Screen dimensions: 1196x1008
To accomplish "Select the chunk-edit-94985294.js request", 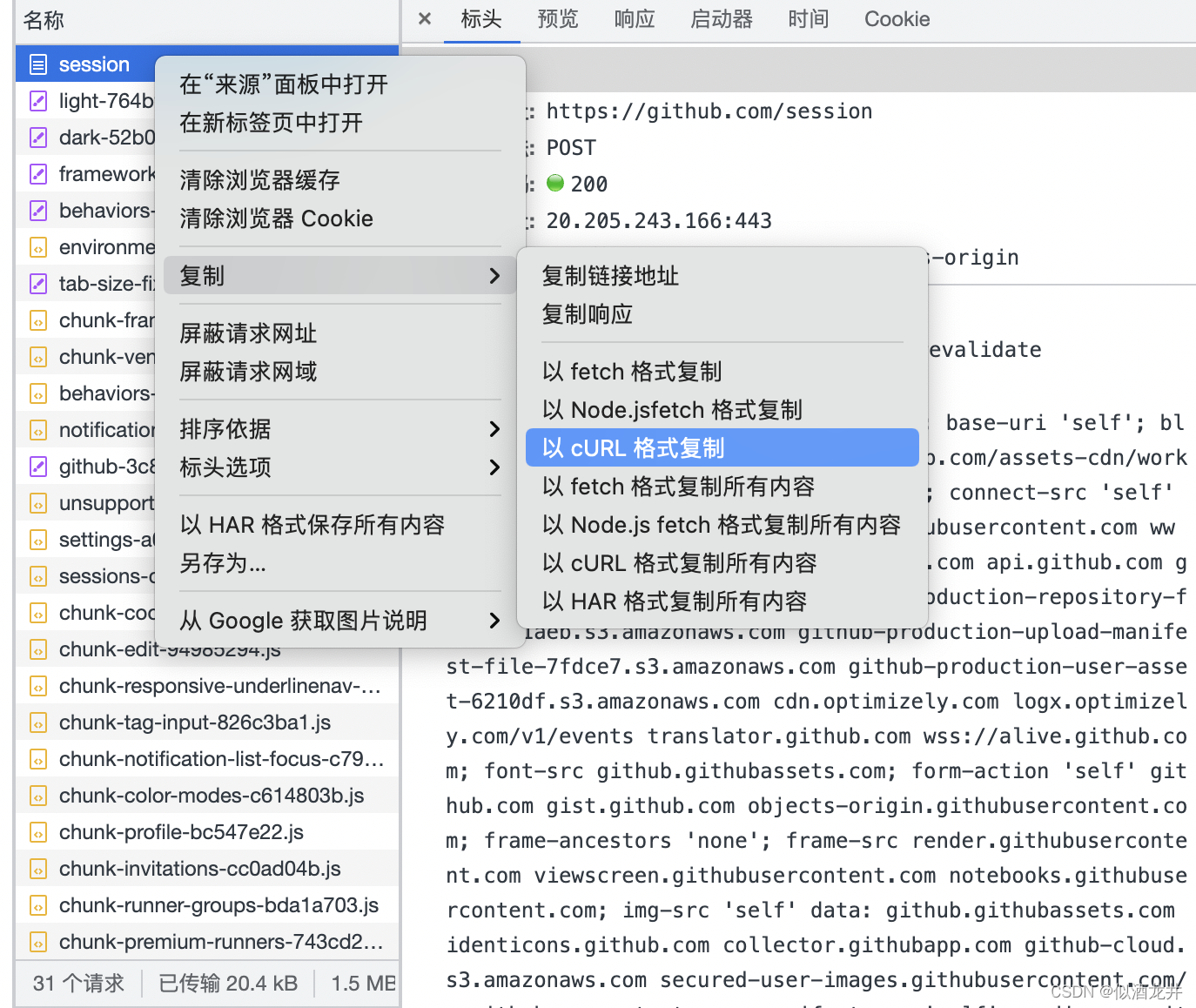I will pyautogui.click(x=207, y=649).
